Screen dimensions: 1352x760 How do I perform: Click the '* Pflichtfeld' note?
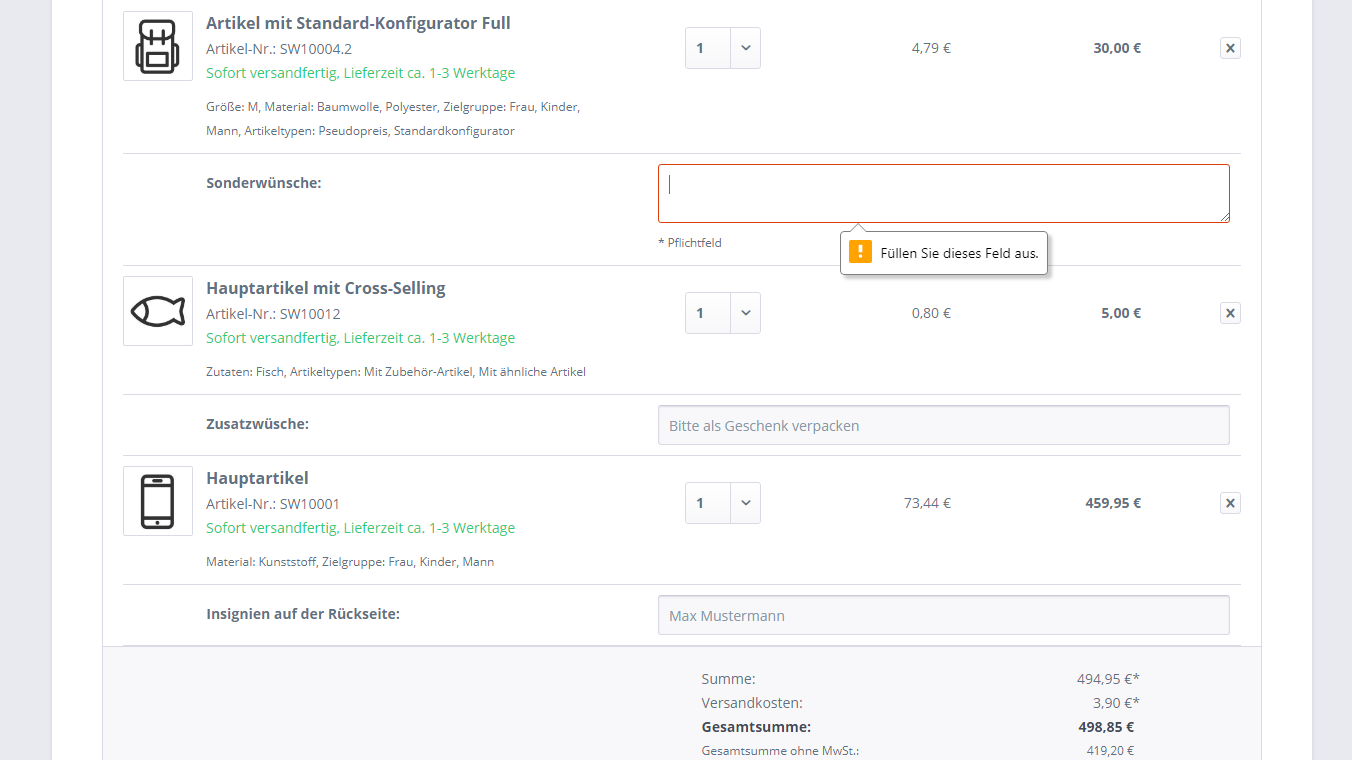(690, 243)
